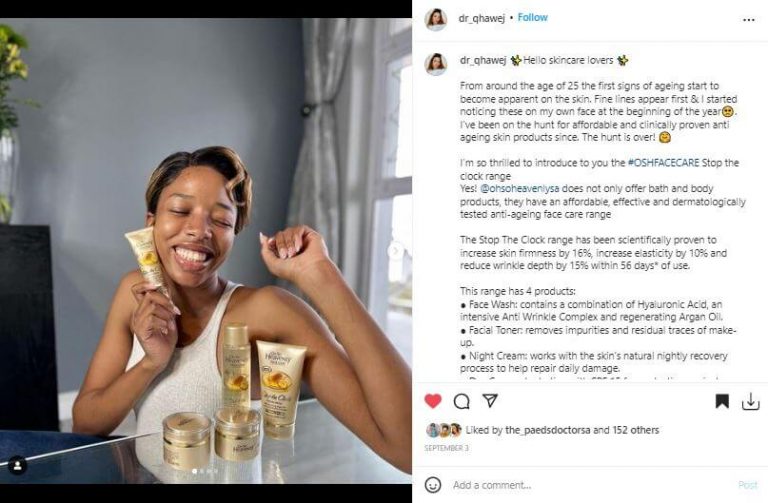Open the three-dot more options menu
This screenshot has height=503, width=768.
(749, 19)
